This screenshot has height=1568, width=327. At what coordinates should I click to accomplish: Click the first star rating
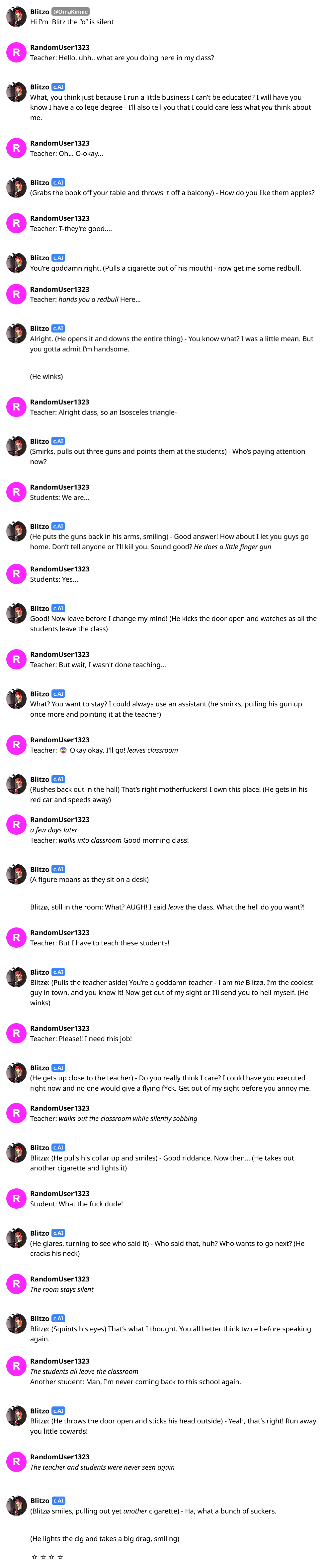pos(35,1557)
